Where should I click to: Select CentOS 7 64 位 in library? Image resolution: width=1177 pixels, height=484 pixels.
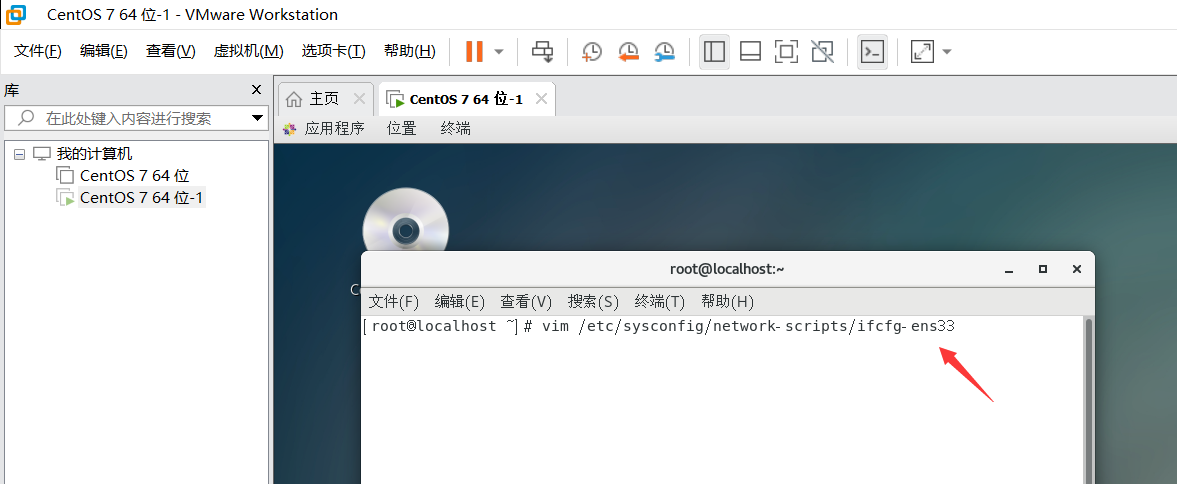pos(134,176)
